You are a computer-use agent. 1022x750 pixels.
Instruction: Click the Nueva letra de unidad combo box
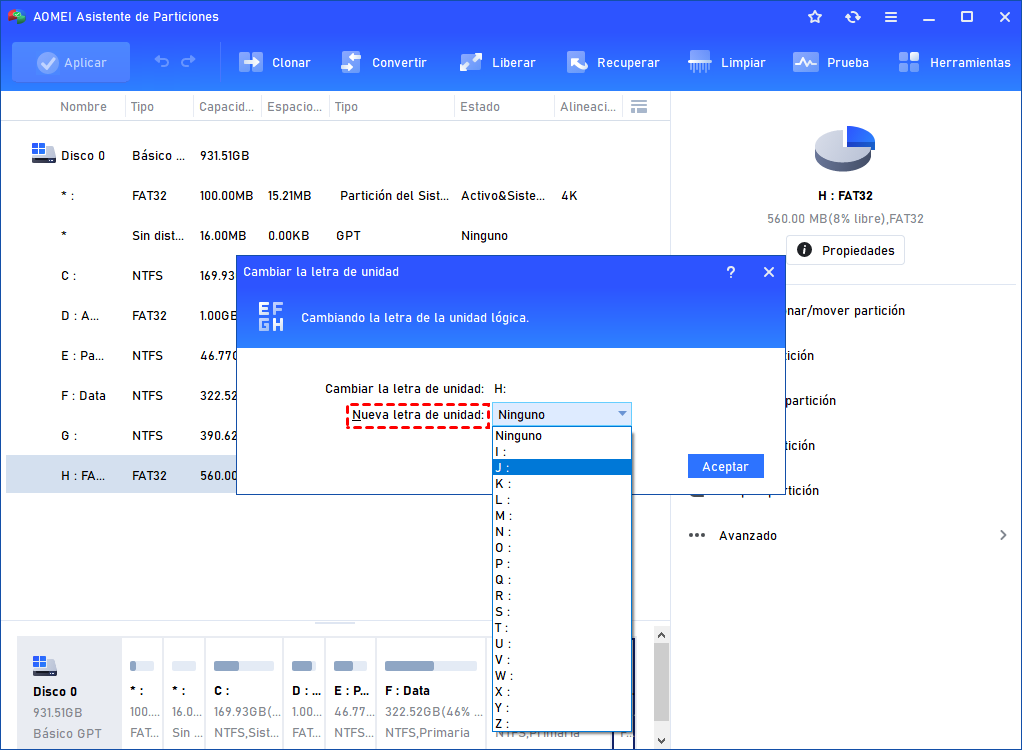click(562, 414)
